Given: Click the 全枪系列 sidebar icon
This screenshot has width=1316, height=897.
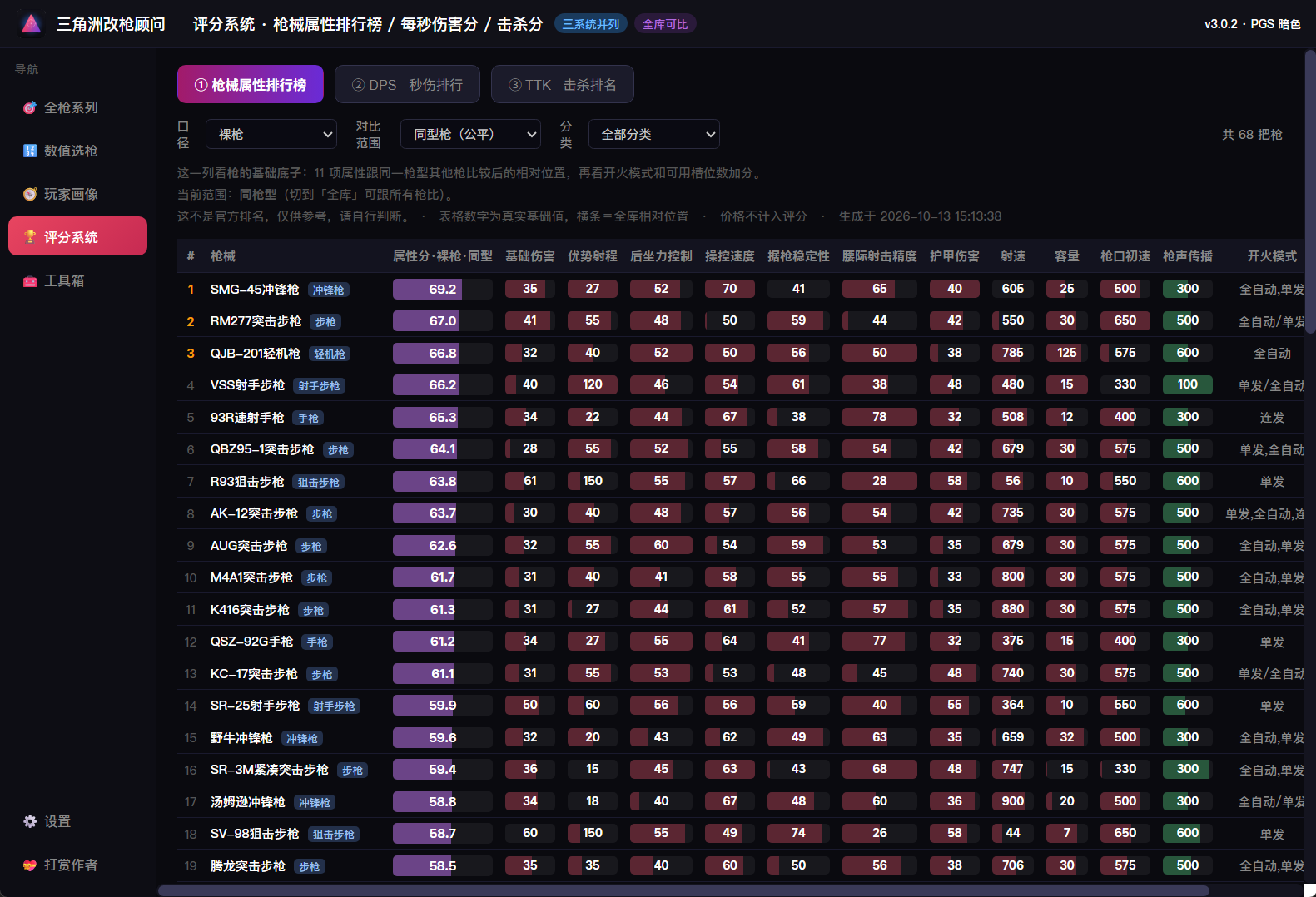Looking at the screenshot, I should point(30,107).
